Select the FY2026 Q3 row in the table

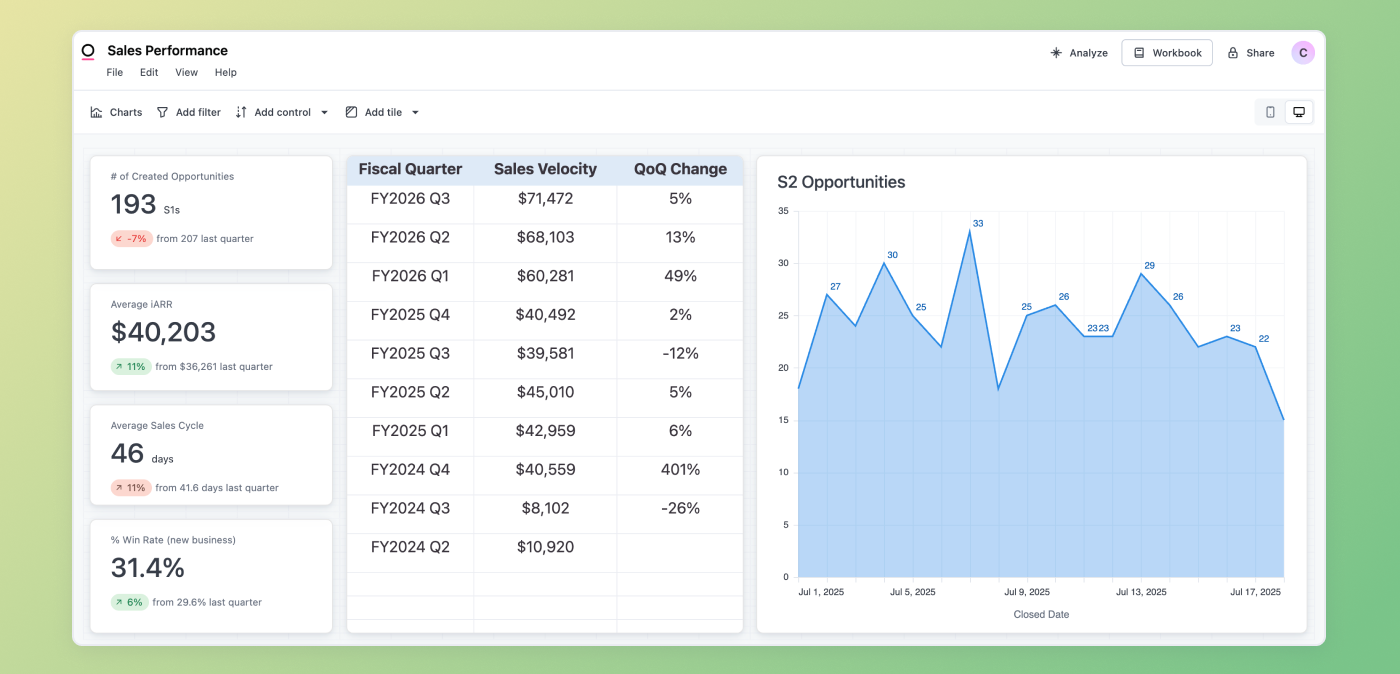click(545, 198)
